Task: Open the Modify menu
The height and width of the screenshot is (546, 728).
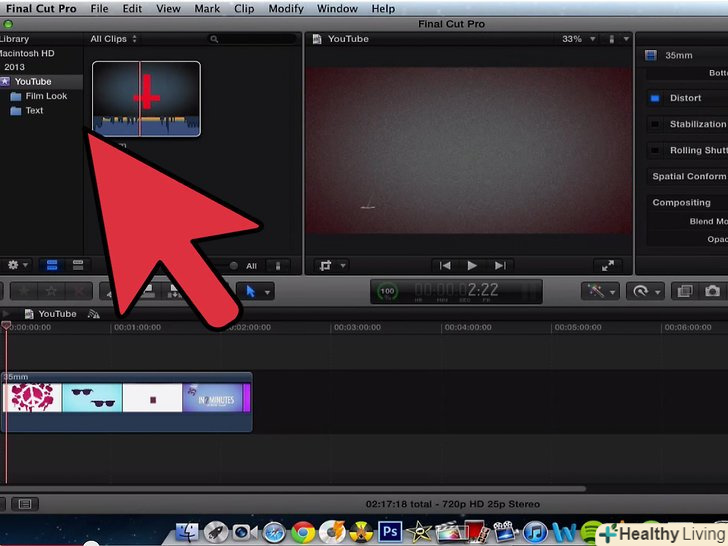Action: click(x=286, y=9)
